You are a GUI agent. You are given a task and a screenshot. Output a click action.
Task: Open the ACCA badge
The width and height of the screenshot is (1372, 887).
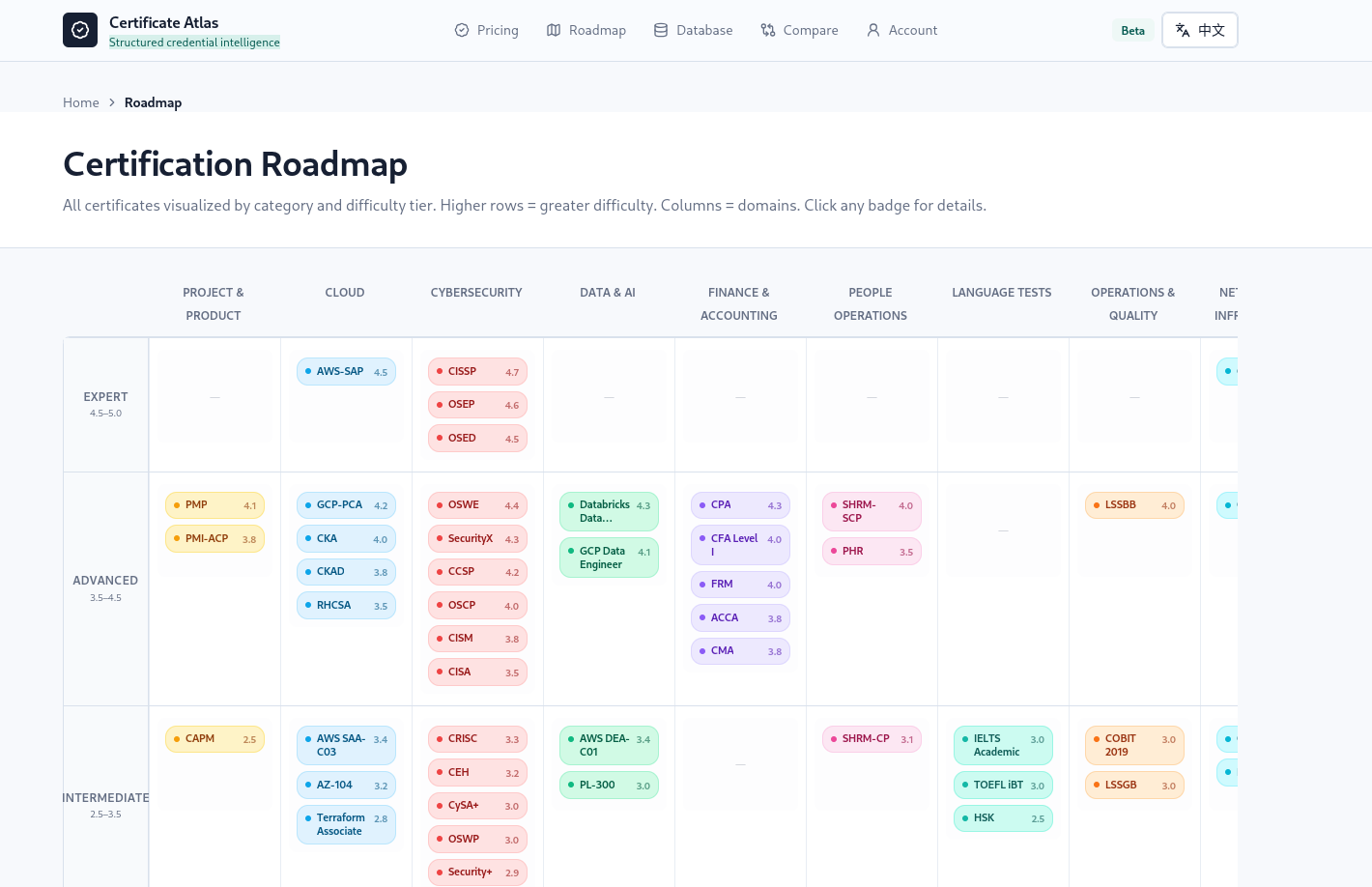point(740,618)
